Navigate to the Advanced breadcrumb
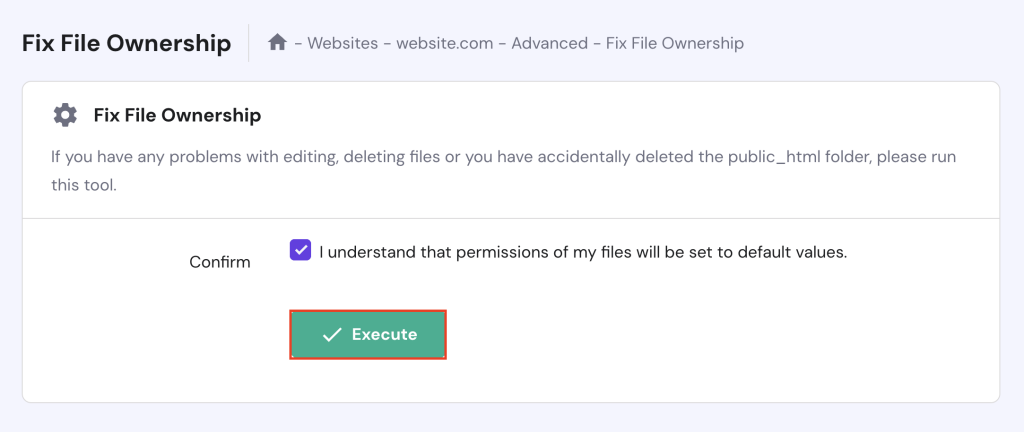Image resolution: width=1024 pixels, height=432 pixels. tap(548, 43)
